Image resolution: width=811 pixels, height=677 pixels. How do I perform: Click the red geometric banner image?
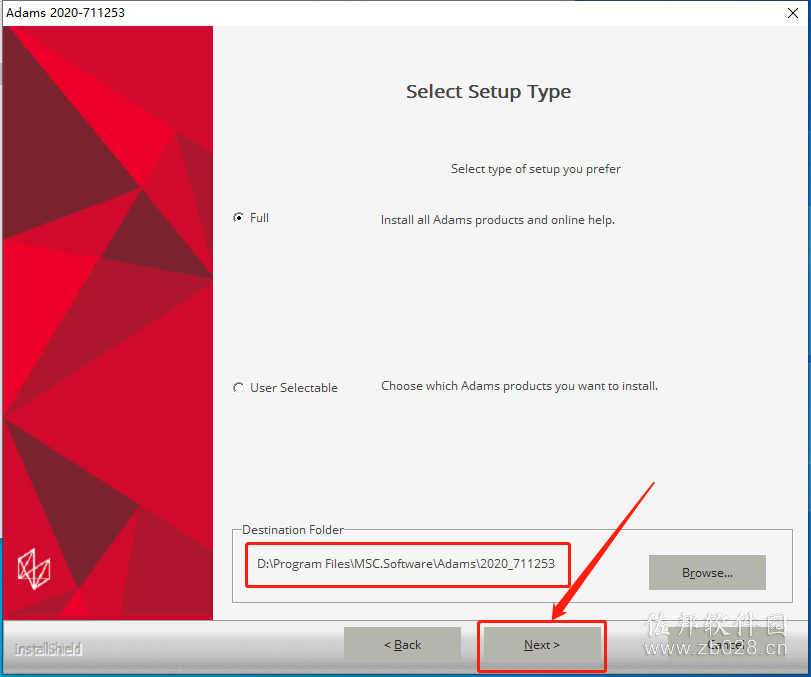click(108, 323)
